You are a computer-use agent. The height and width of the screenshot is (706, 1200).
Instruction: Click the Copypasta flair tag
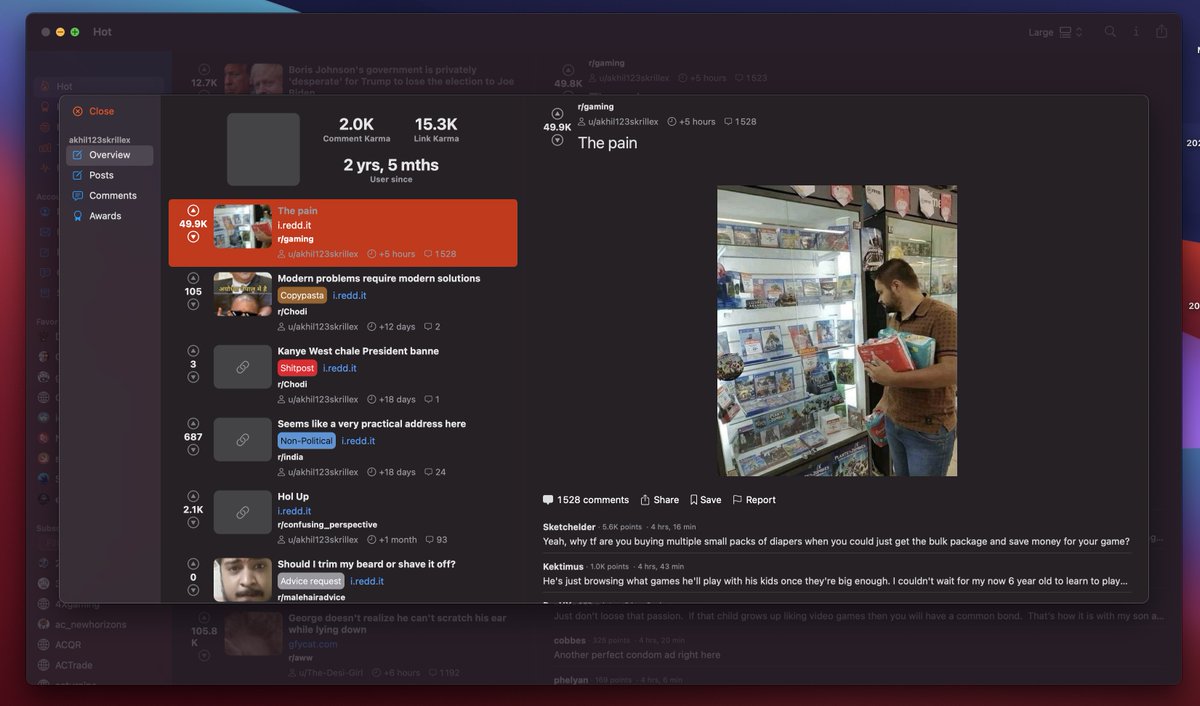[302, 296]
